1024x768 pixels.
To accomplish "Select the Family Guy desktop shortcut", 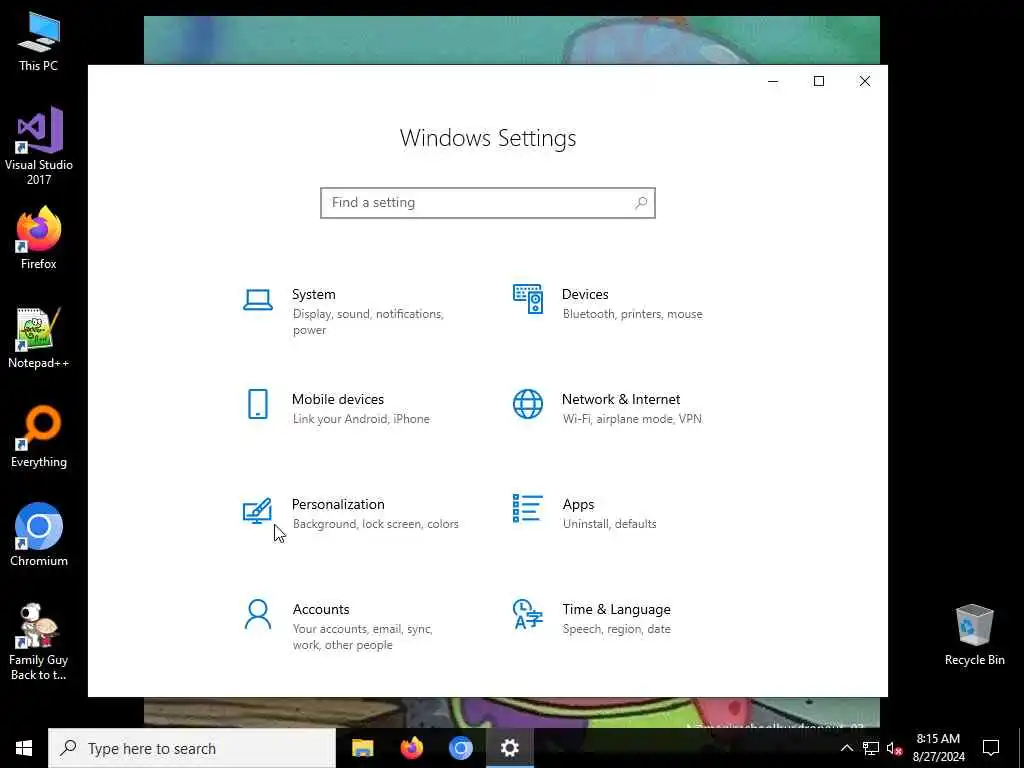I will click(39, 641).
